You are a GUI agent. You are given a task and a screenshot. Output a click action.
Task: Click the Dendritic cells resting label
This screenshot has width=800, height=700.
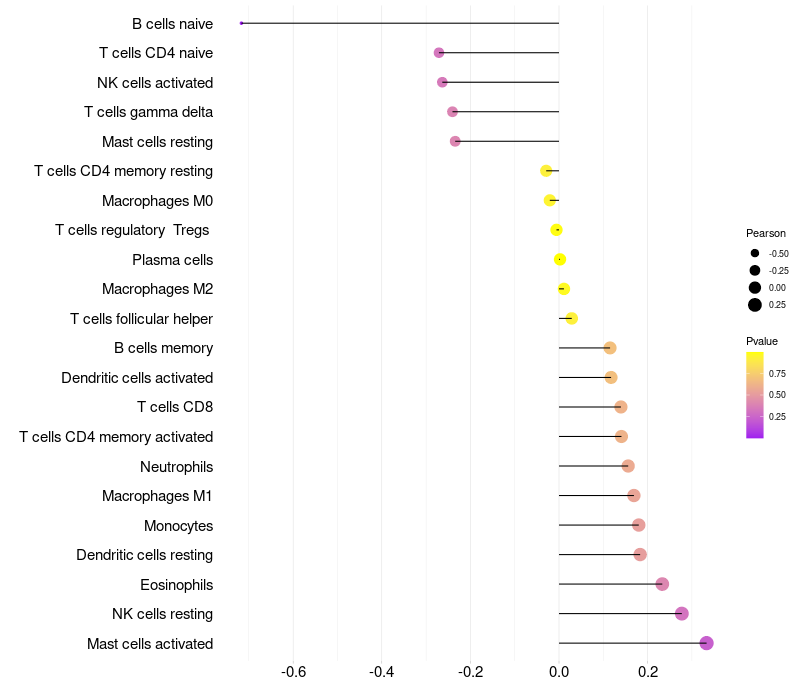click(x=145, y=555)
